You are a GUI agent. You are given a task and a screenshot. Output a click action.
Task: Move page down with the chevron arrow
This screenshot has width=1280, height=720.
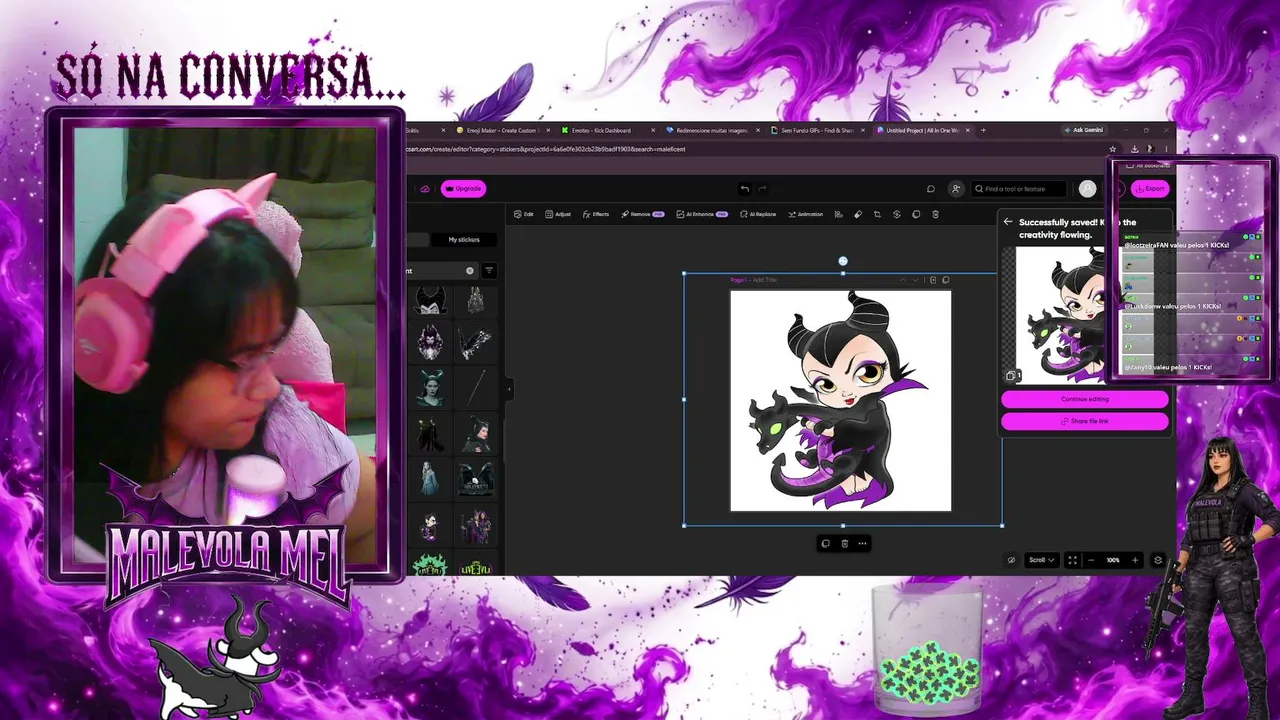pos(915,280)
